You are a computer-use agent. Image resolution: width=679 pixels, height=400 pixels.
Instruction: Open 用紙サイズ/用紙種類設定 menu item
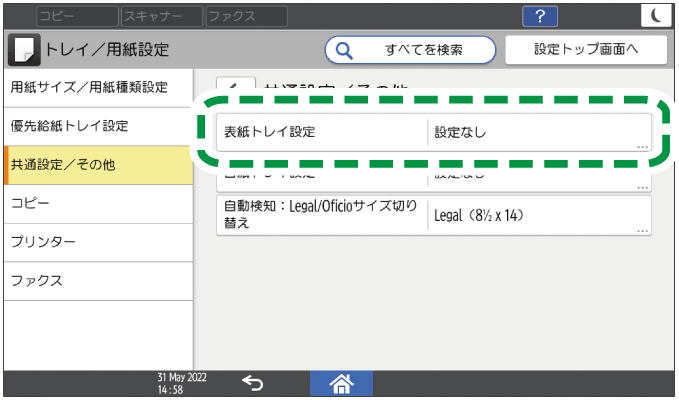point(98,88)
